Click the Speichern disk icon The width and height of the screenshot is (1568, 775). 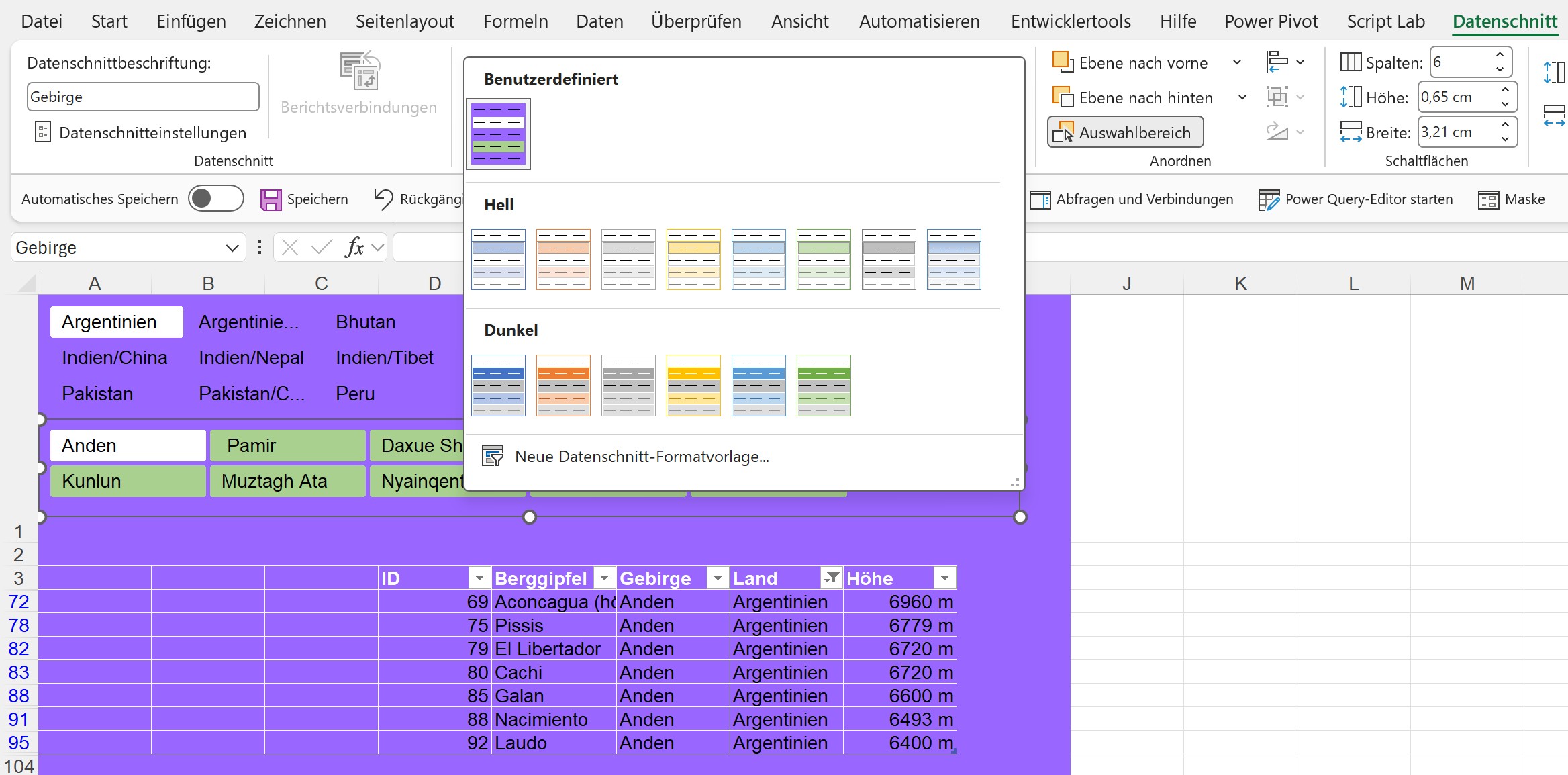pos(271,199)
